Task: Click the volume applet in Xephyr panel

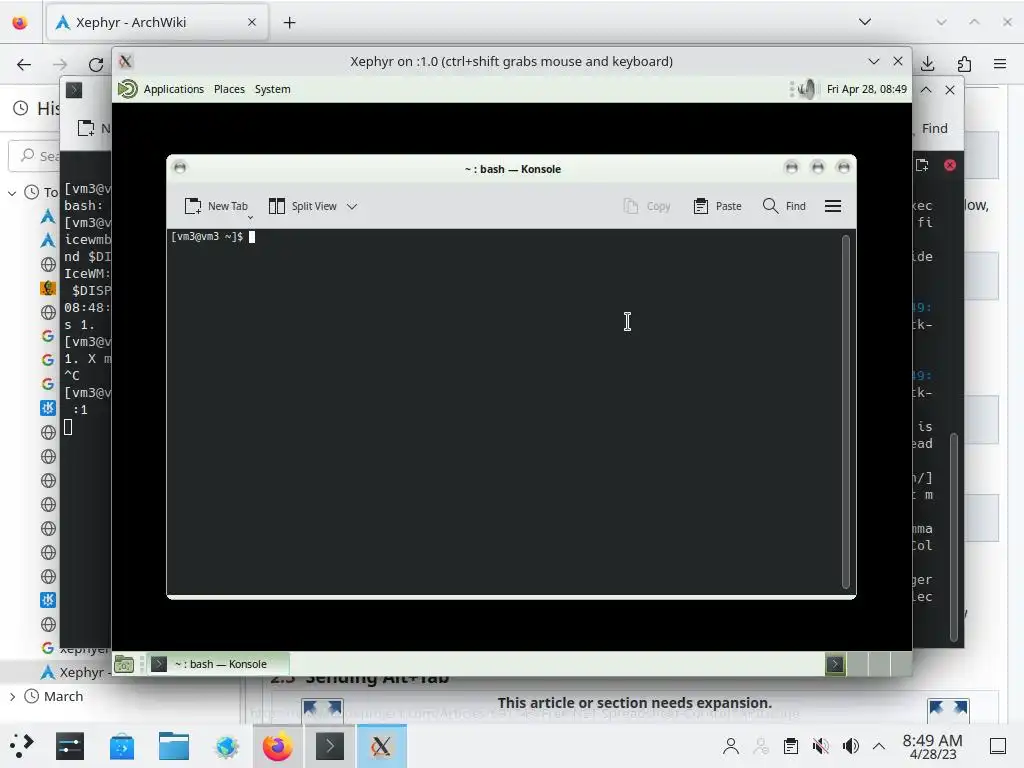Action: pos(807,89)
